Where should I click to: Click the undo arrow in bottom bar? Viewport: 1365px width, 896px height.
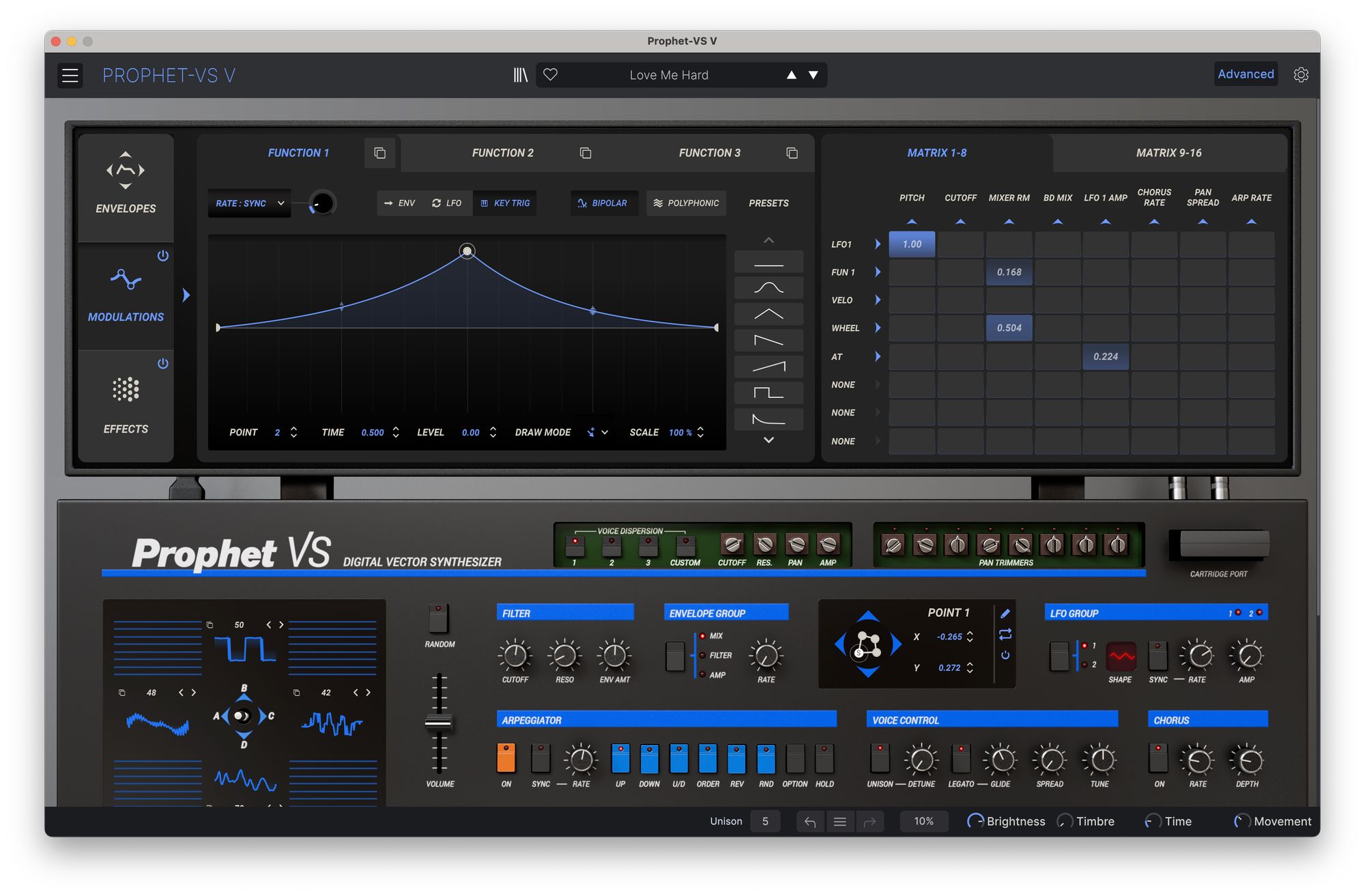810,822
